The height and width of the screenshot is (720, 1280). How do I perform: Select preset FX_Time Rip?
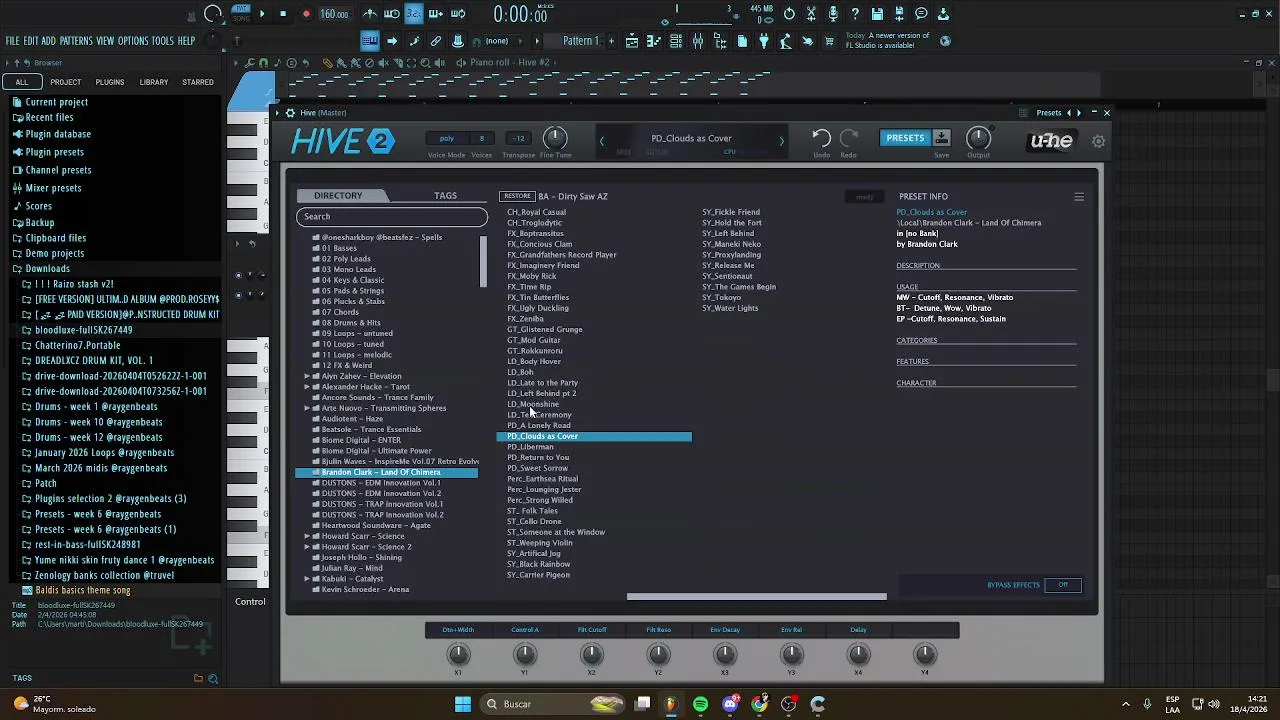click(529, 287)
